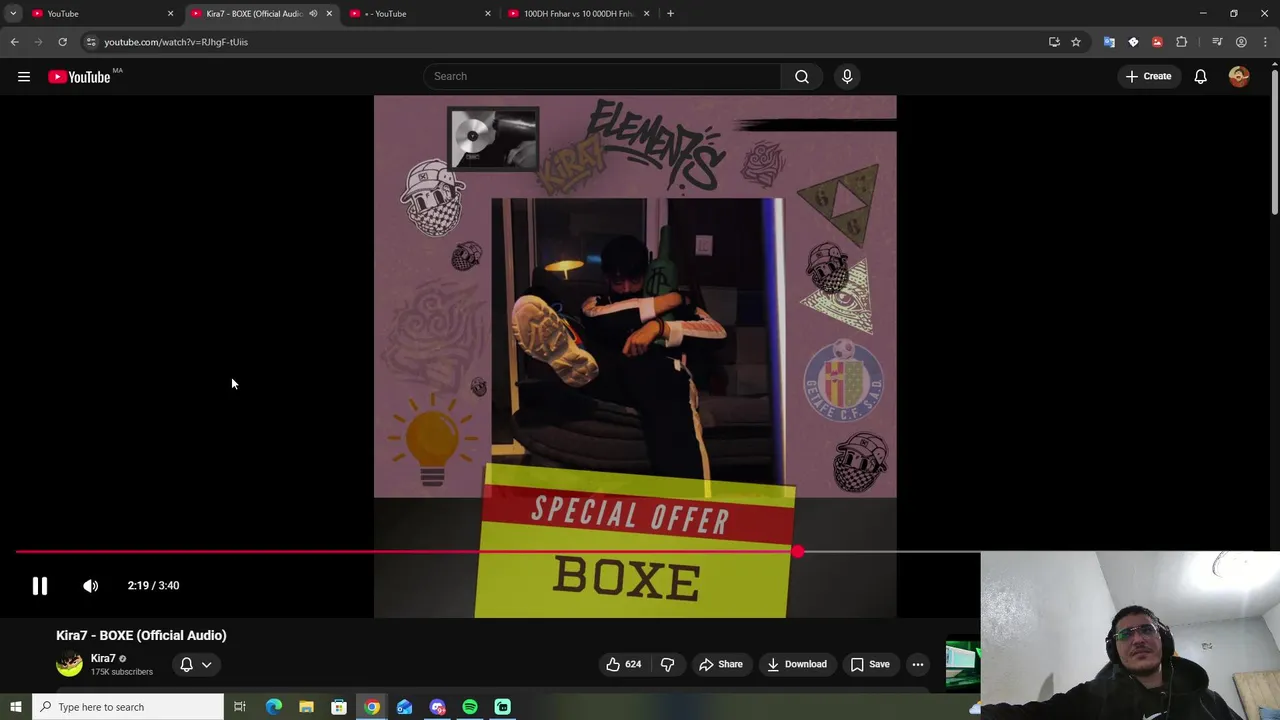Open the tab search dropdown
Screen dimensions: 1280x720
point(13,14)
